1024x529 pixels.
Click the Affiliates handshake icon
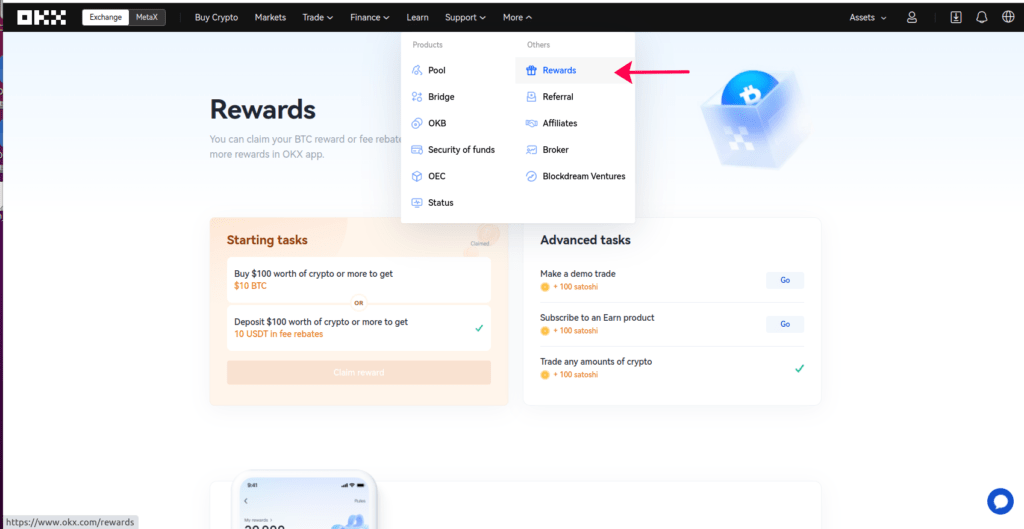point(532,123)
